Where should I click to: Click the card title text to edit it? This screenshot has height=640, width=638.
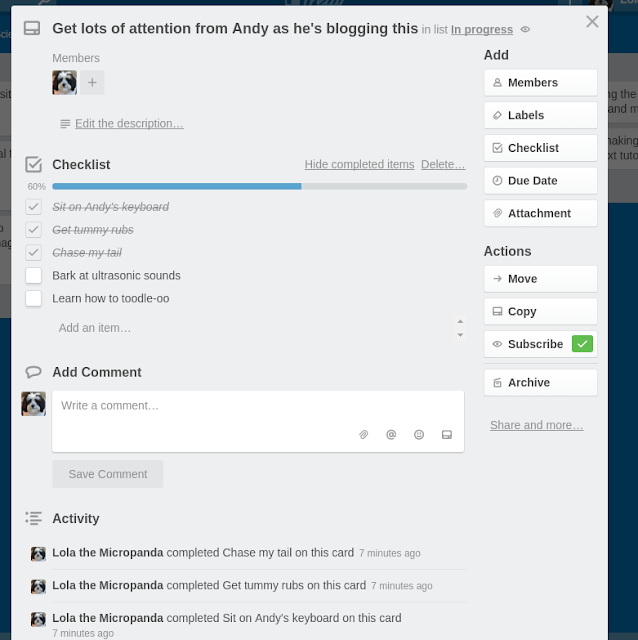tap(235, 29)
